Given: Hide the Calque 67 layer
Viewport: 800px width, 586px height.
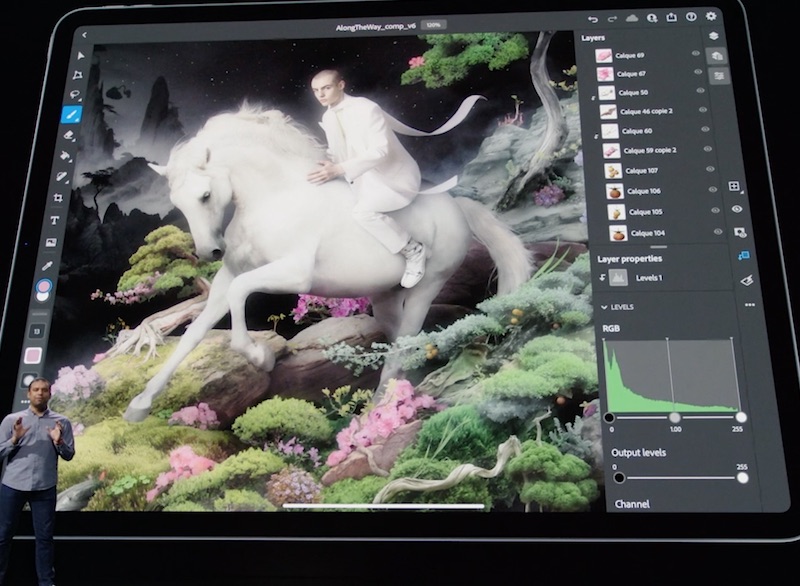Looking at the screenshot, I should [698, 72].
